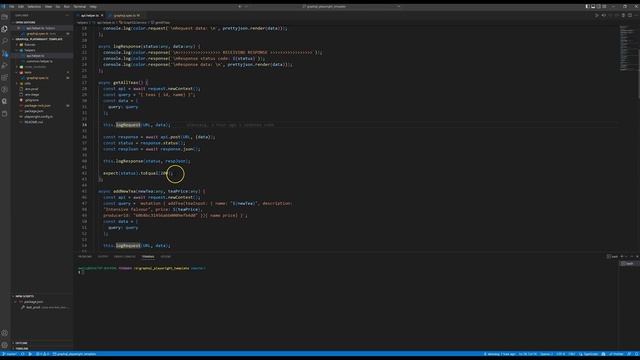This screenshot has width=640, height=360.
Task: Open .gitignore file in Explorer
Action: coord(32,100)
